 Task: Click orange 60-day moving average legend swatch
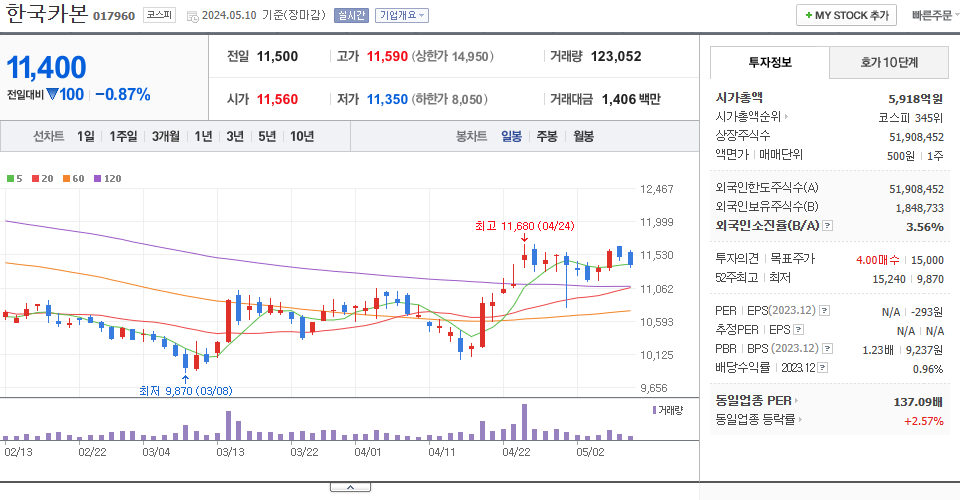[66, 179]
